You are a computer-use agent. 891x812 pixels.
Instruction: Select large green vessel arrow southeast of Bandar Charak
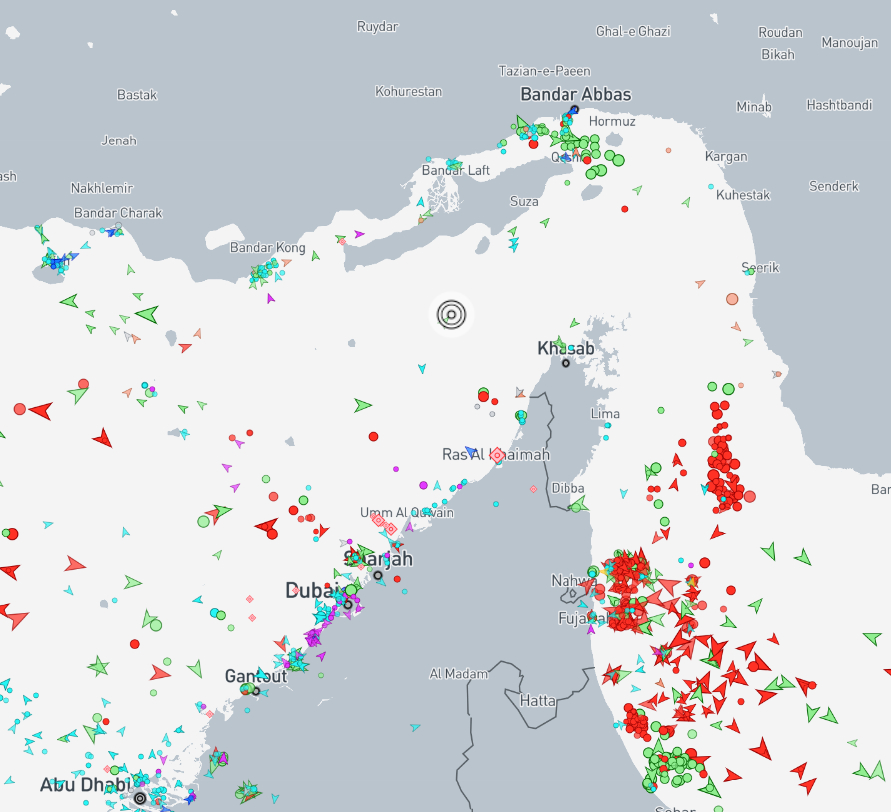click(147, 314)
